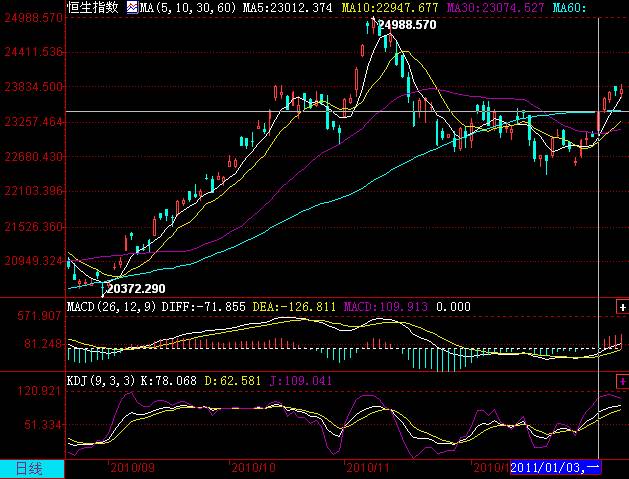Click the K:78.068 value
Screen dimensions: 629x479
click(168, 381)
